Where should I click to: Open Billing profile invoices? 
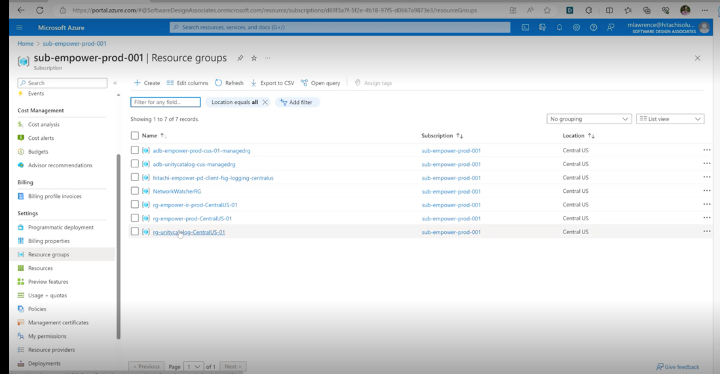coord(55,196)
